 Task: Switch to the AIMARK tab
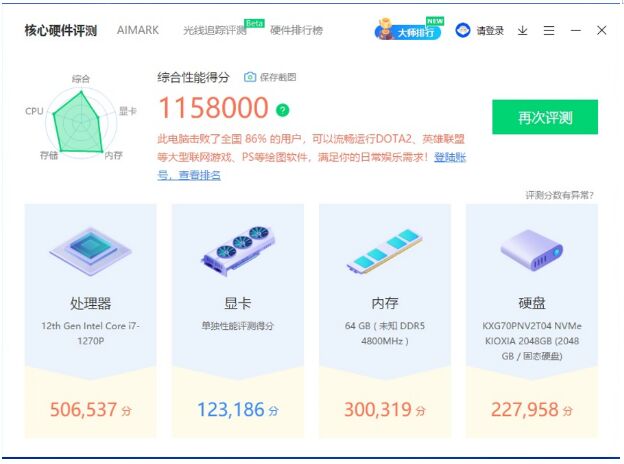coord(136,31)
